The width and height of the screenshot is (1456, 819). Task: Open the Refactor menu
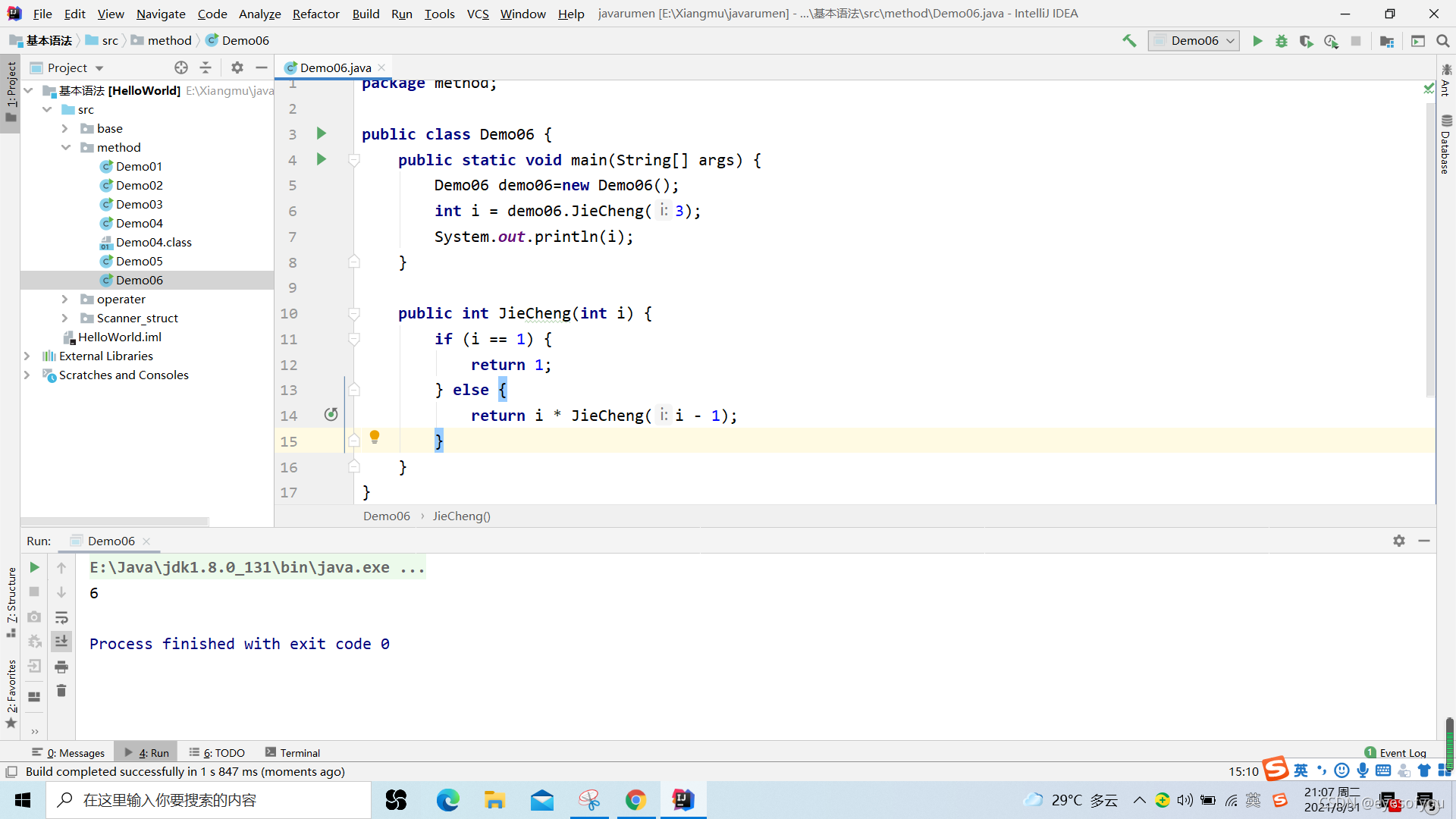point(315,13)
